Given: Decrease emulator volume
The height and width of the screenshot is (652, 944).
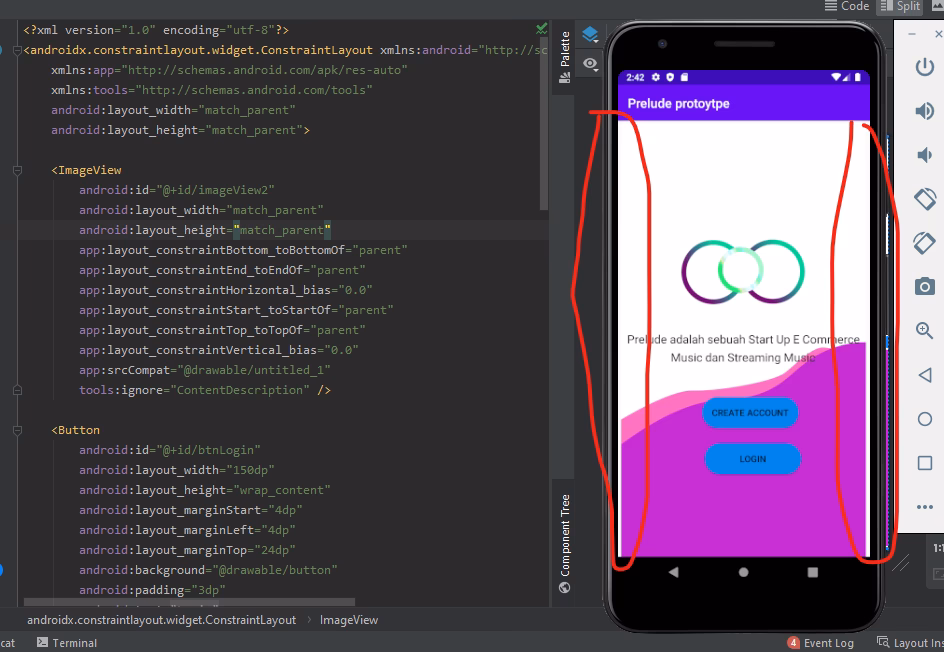Looking at the screenshot, I should [x=922, y=154].
